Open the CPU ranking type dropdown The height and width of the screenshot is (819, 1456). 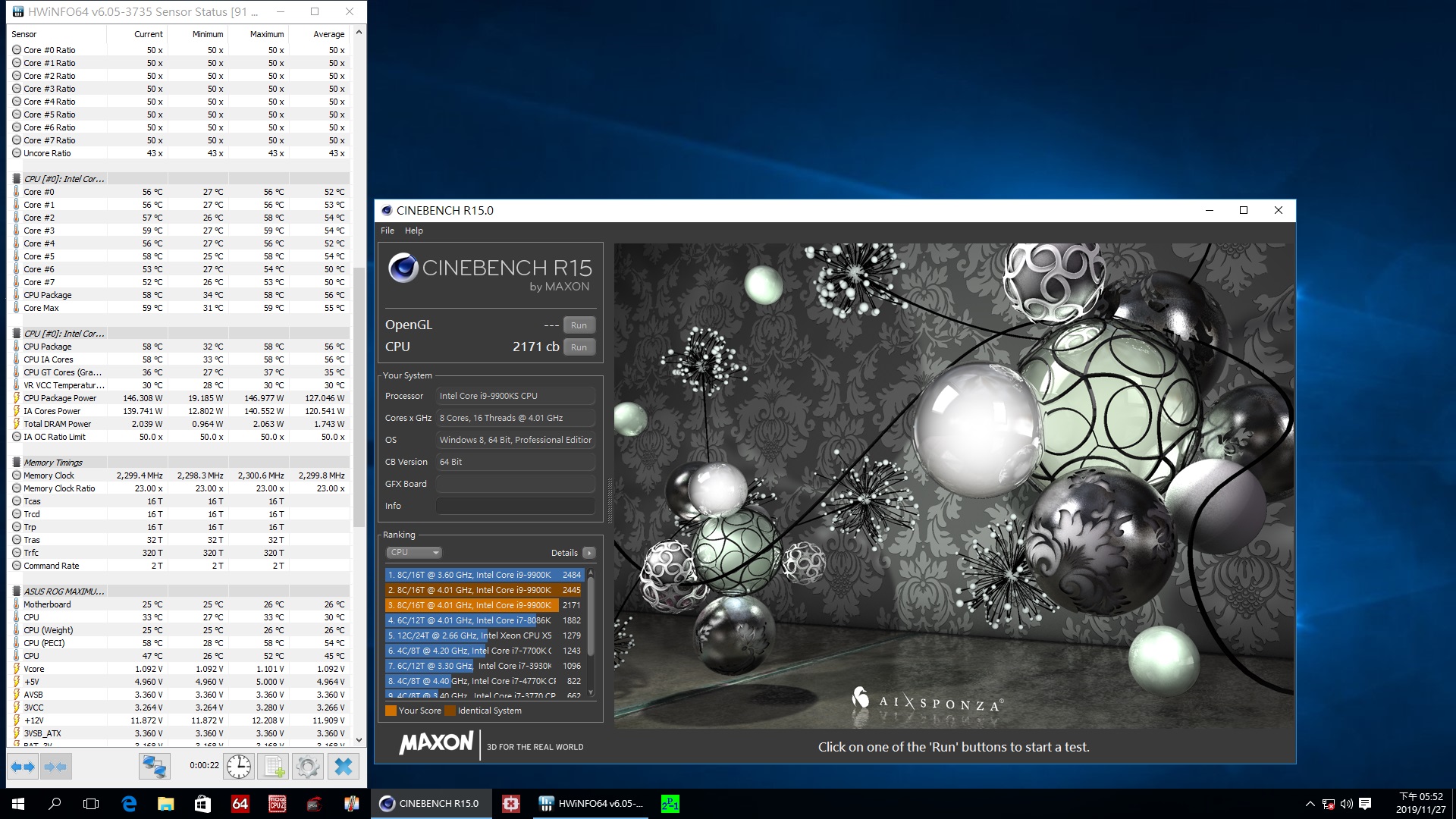(x=414, y=553)
